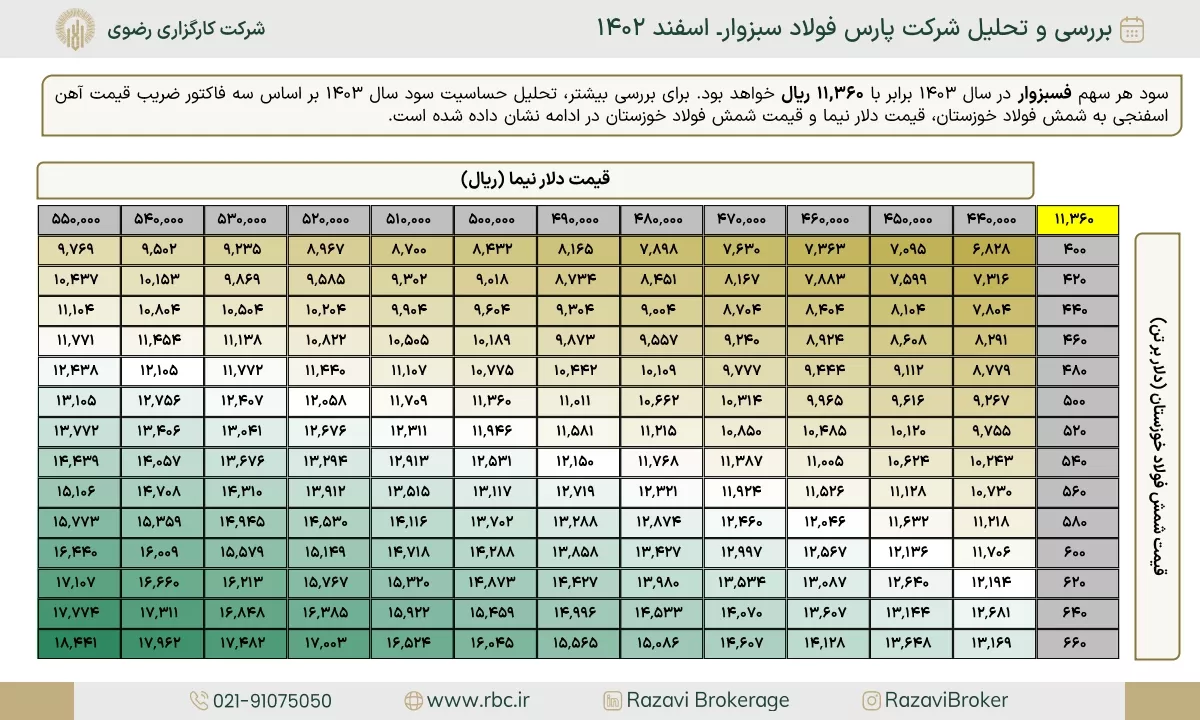Click the LinkedIn icon in footer

pyautogui.click(x=612, y=701)
